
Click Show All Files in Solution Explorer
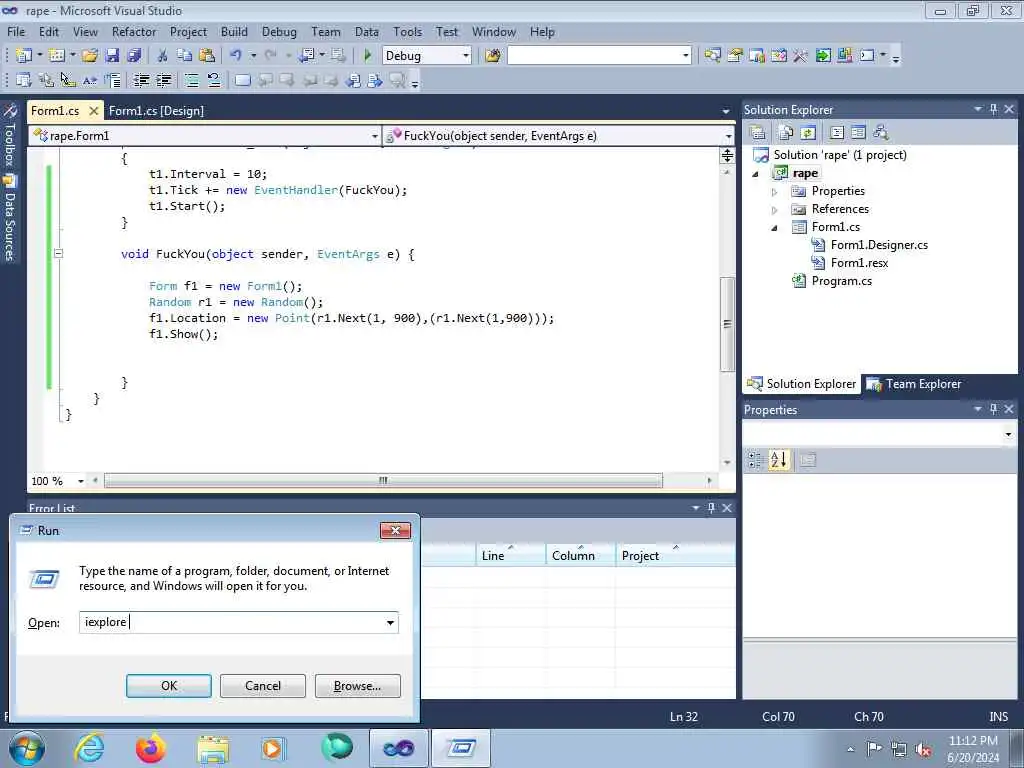(786, 133)
